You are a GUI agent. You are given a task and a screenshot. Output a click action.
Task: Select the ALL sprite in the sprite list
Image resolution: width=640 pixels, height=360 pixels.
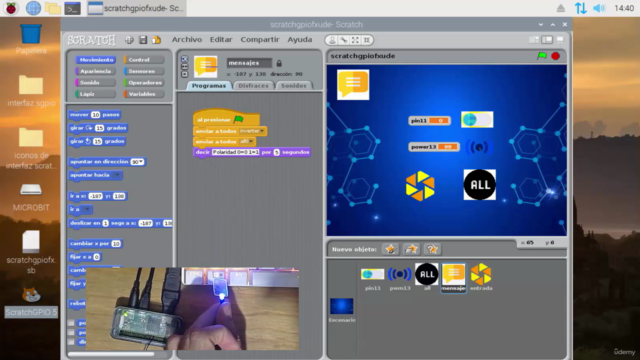coord(427,277)
